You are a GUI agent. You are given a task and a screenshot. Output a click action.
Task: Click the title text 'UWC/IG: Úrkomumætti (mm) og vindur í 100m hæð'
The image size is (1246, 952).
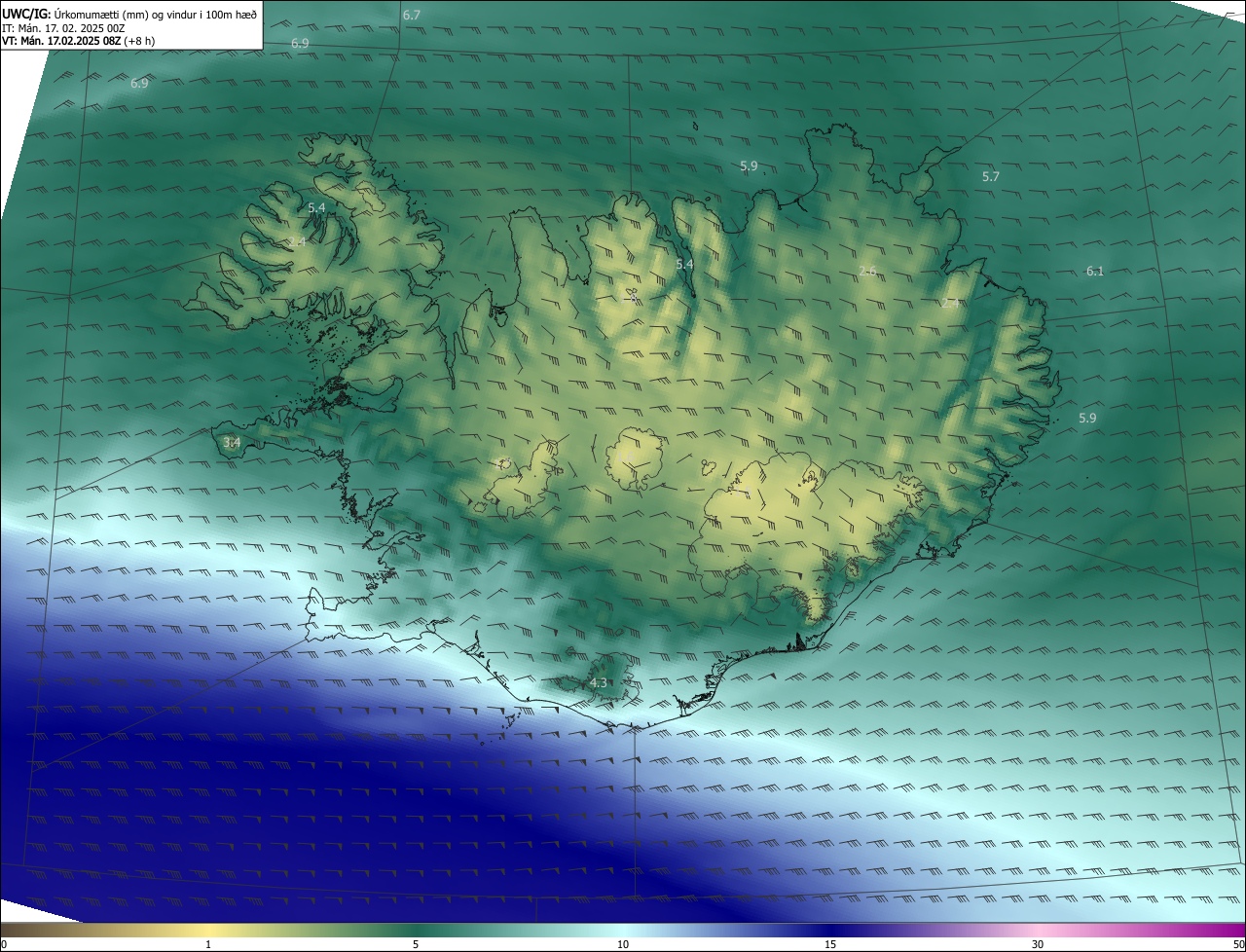click(x=129, y=15)
